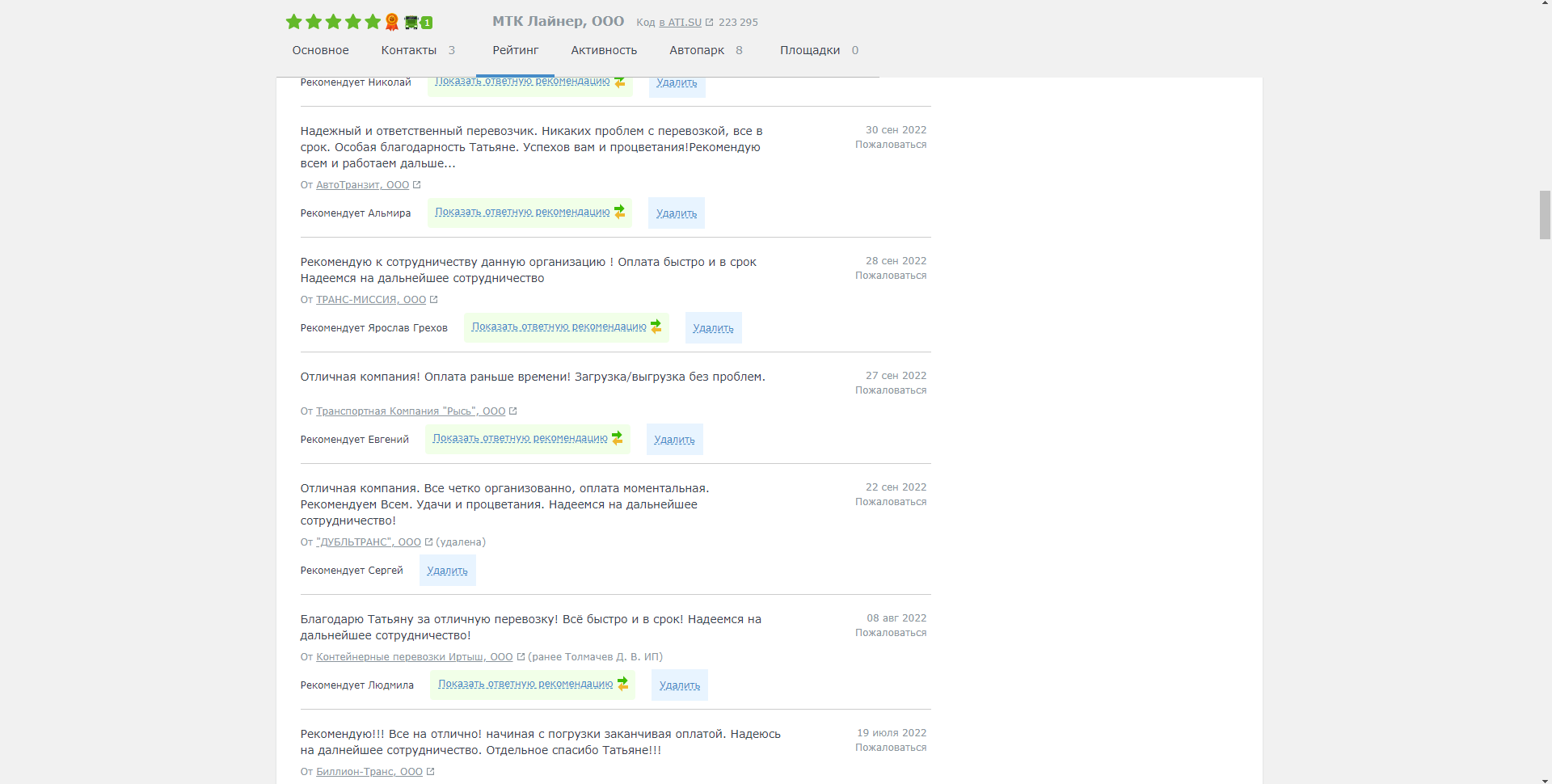The image size is (1552, 784).
Task: Open the Основное tab
Action: pos(320,50)
